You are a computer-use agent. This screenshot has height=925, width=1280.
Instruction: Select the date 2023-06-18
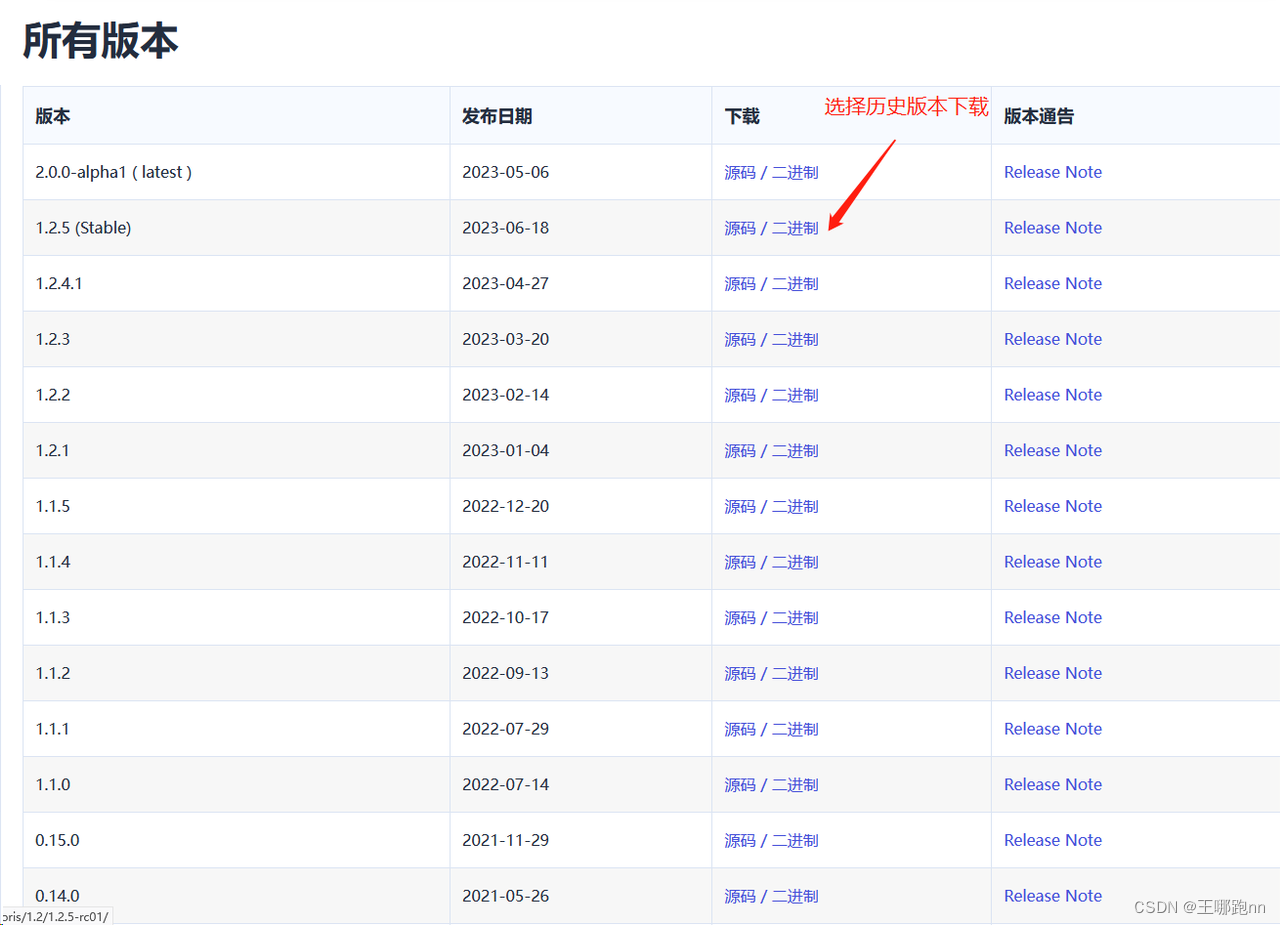[506, 228]
